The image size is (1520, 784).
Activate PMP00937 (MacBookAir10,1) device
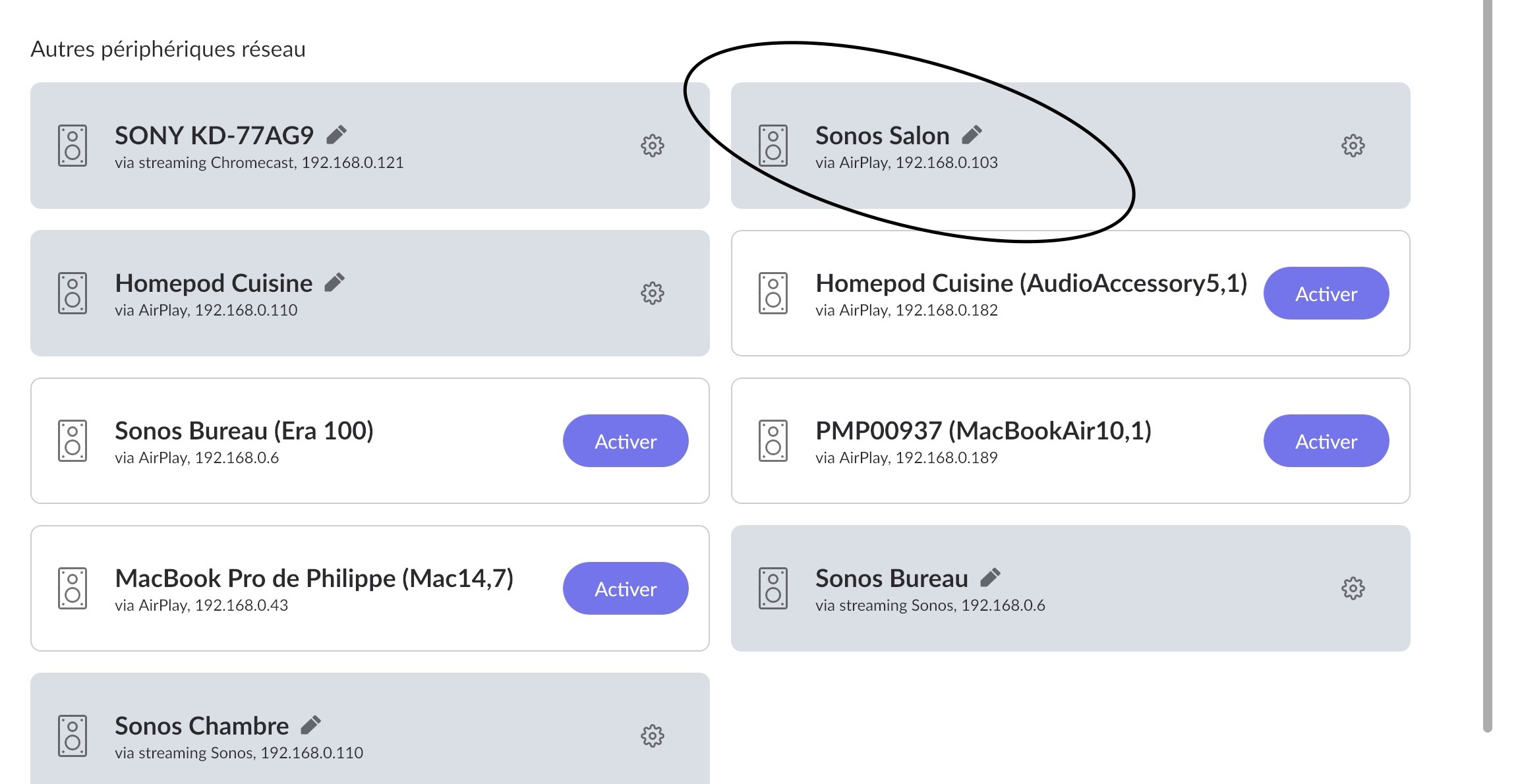(1326, 441)
